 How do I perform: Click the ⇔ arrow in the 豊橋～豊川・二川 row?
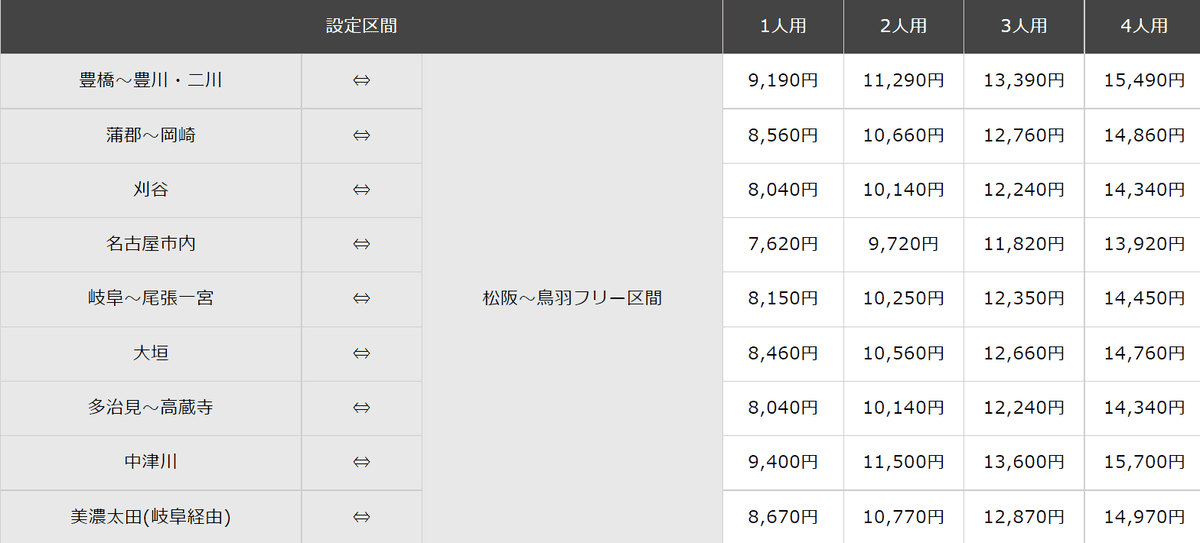click(361, 81)
